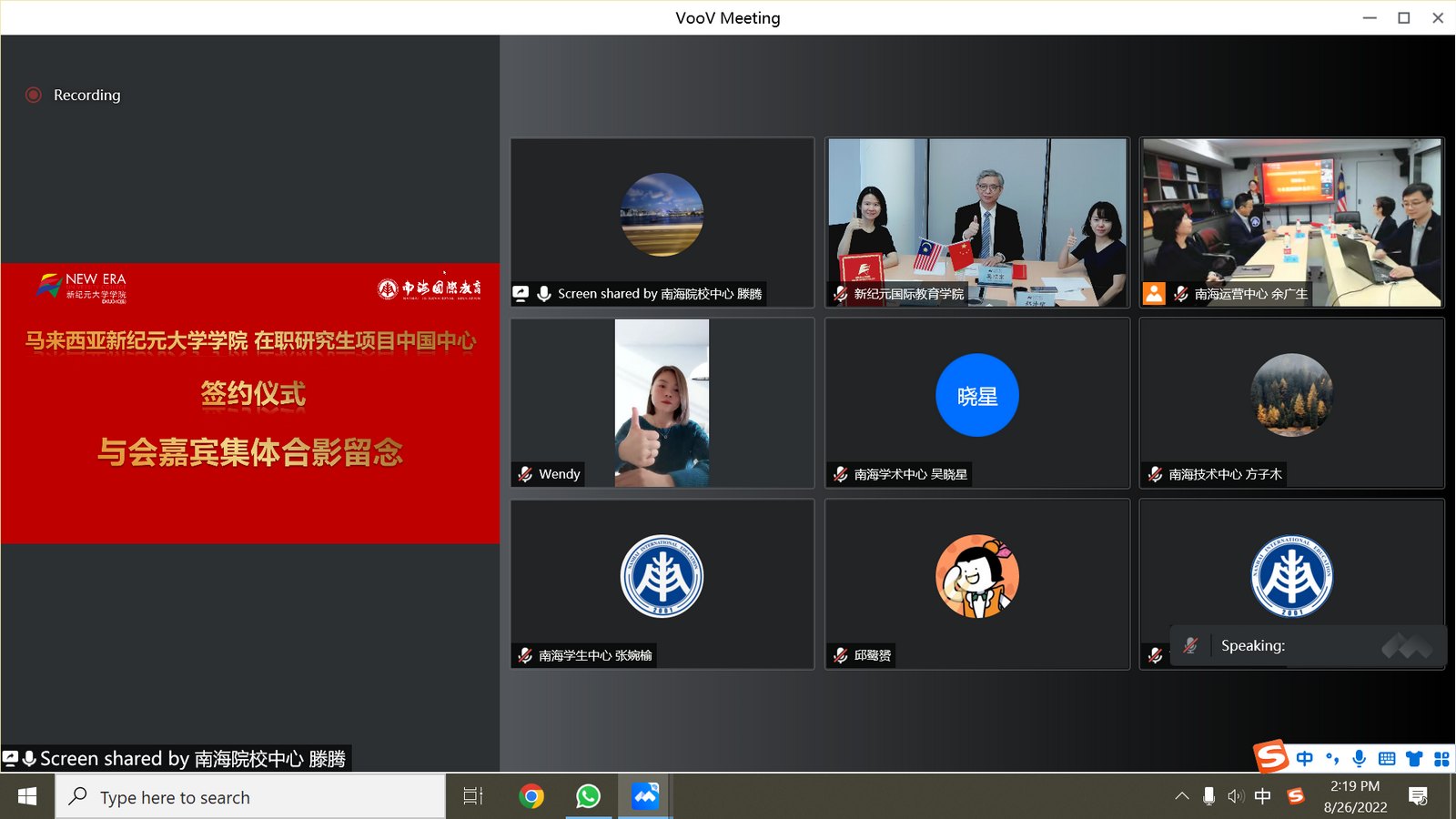Open clock showing 2:19 PM 8/26/2022

(x=1355, y=797)
